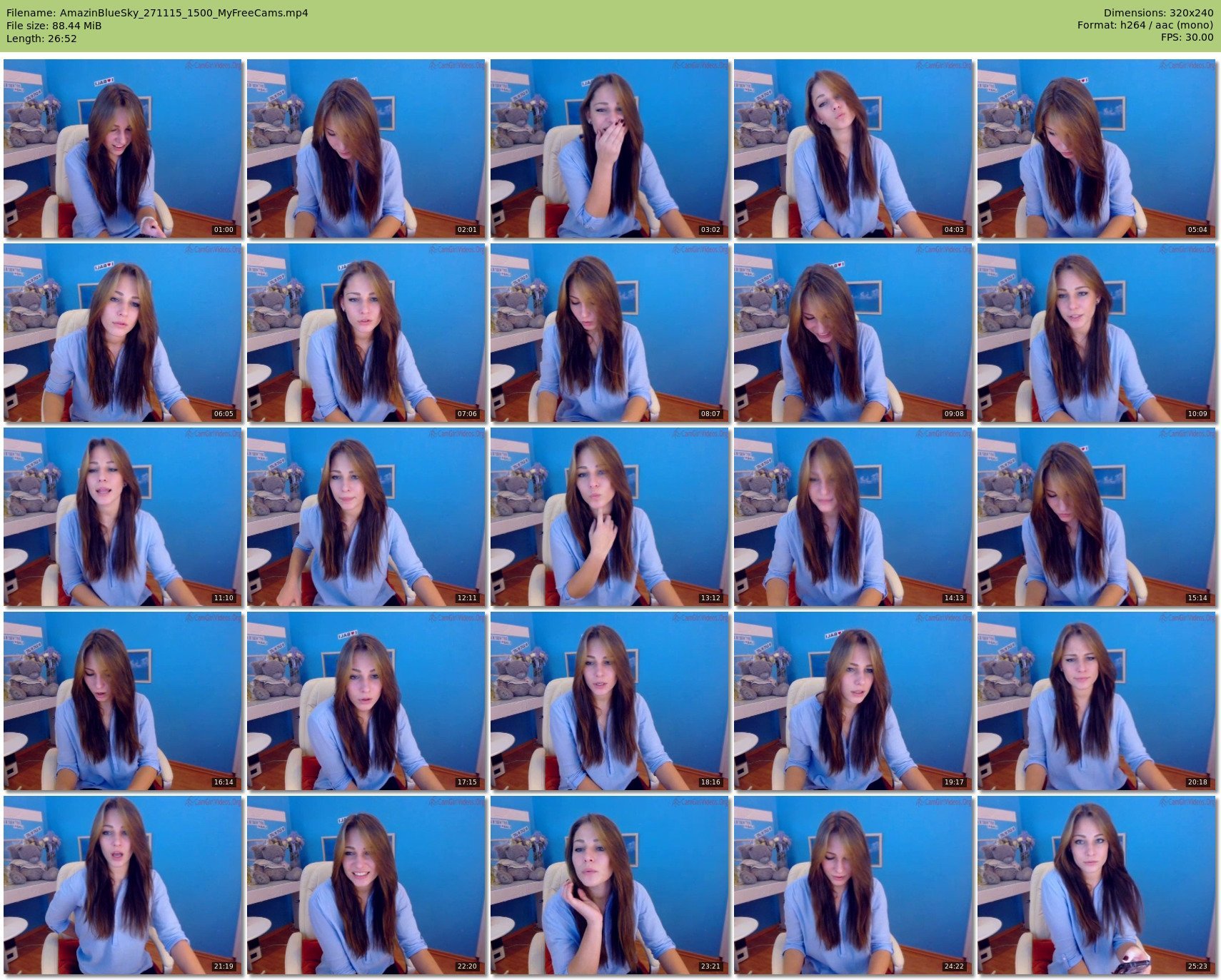Click the thumbnail labeled 07:06
This screenshot has height=980, width=1221.
(x=366, y=333)
